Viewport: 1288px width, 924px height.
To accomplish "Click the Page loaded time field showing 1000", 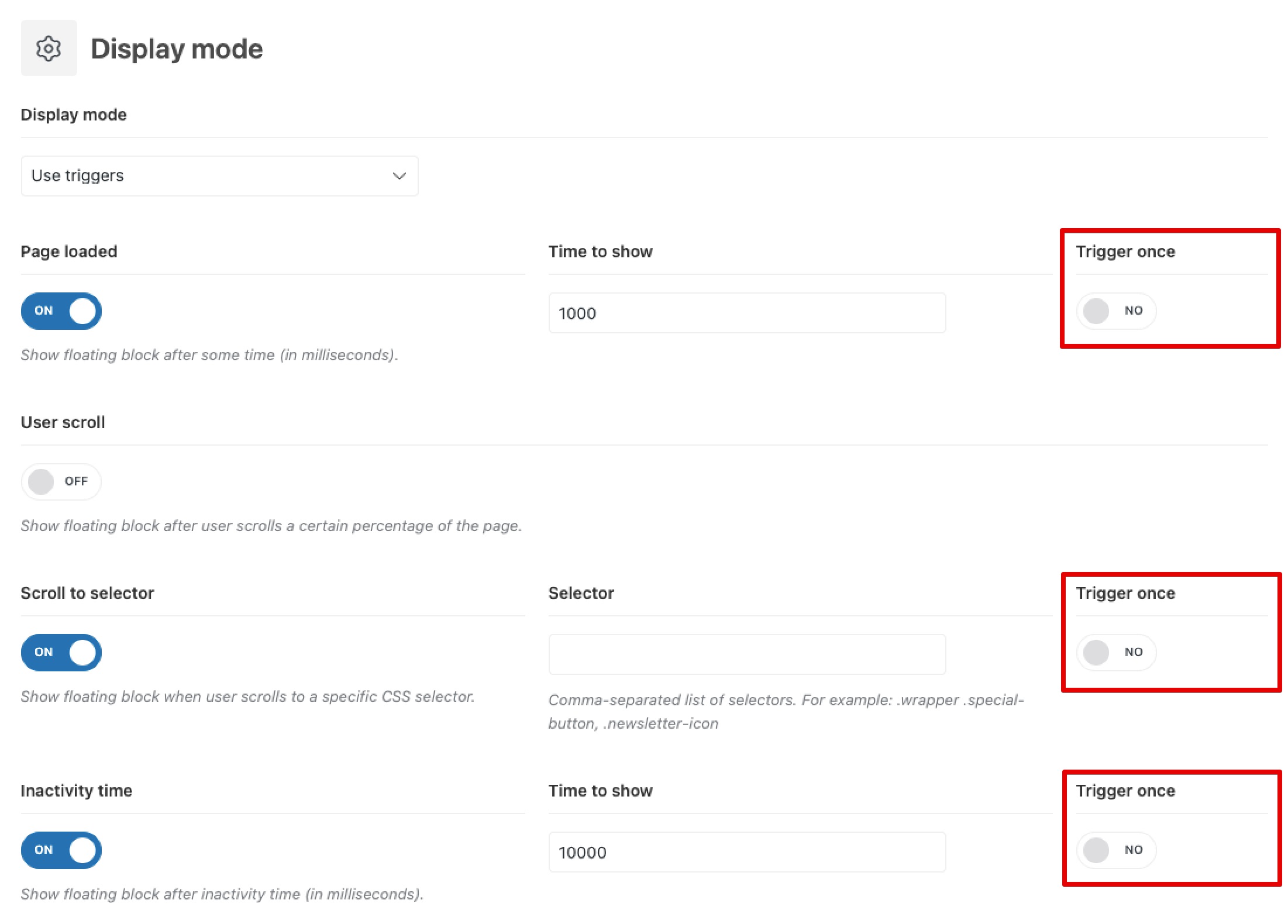I will pos(746,313).
